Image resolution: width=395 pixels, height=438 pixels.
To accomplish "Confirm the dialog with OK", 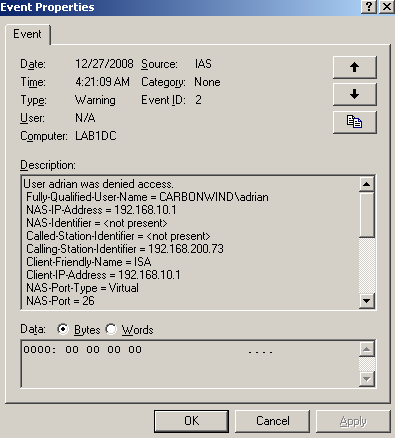I will [x=191, y=421].
